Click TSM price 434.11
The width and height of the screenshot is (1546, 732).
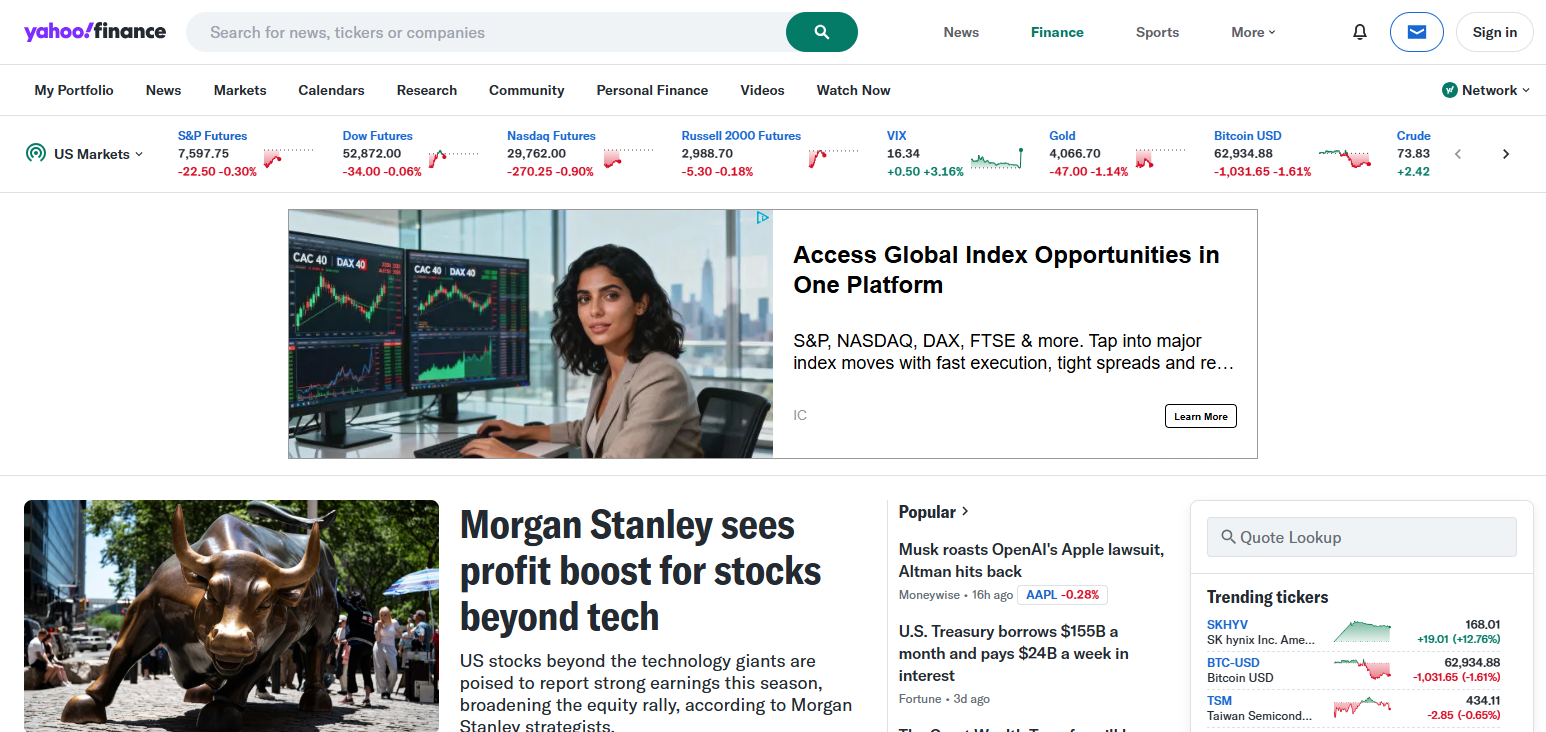(x=1481, y=701)
